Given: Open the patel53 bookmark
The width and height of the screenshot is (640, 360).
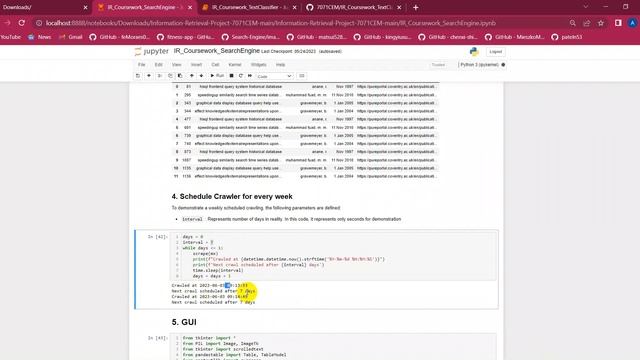Looking at the screenshot, I should tap(567, 37).
